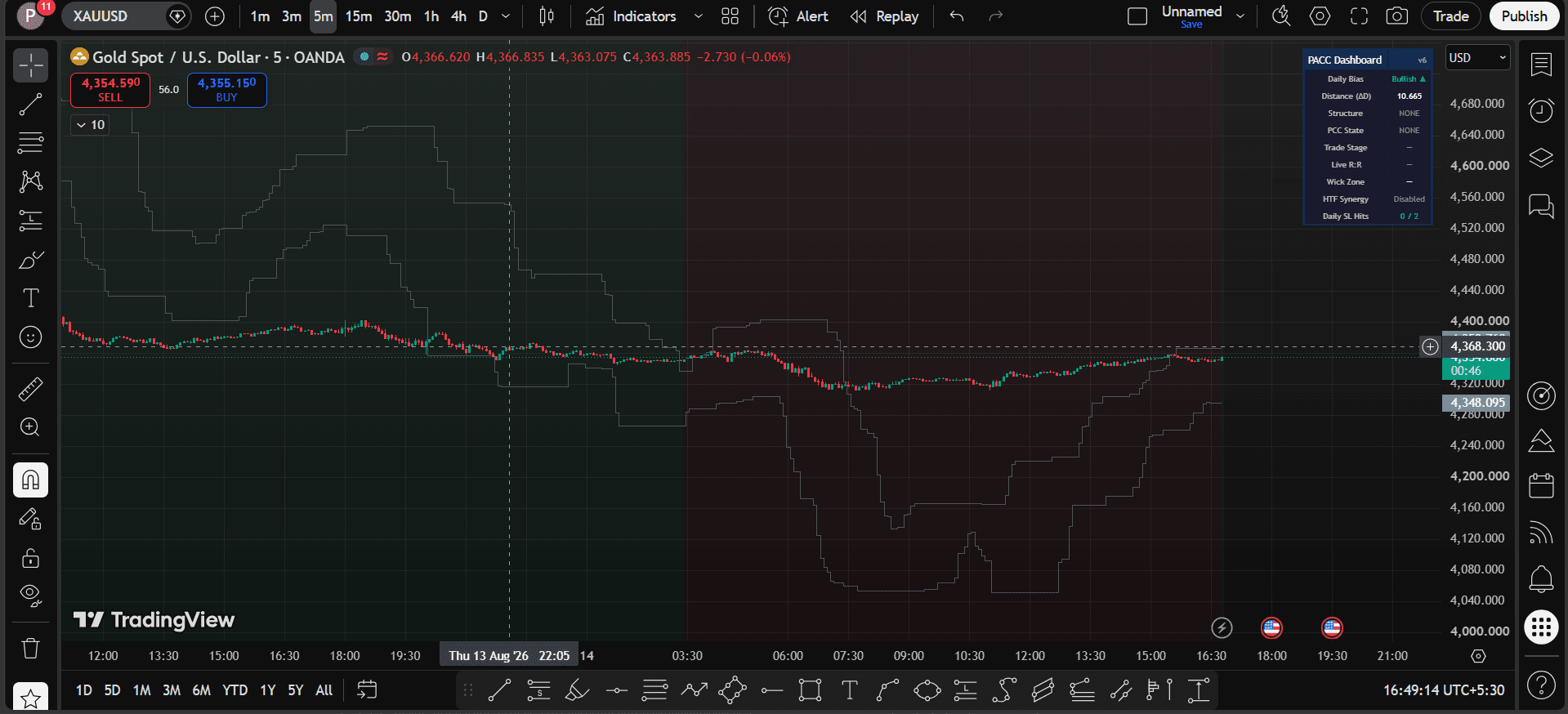Open timezone menu 16:49:14 UTC+5:30

[1444, 690]
